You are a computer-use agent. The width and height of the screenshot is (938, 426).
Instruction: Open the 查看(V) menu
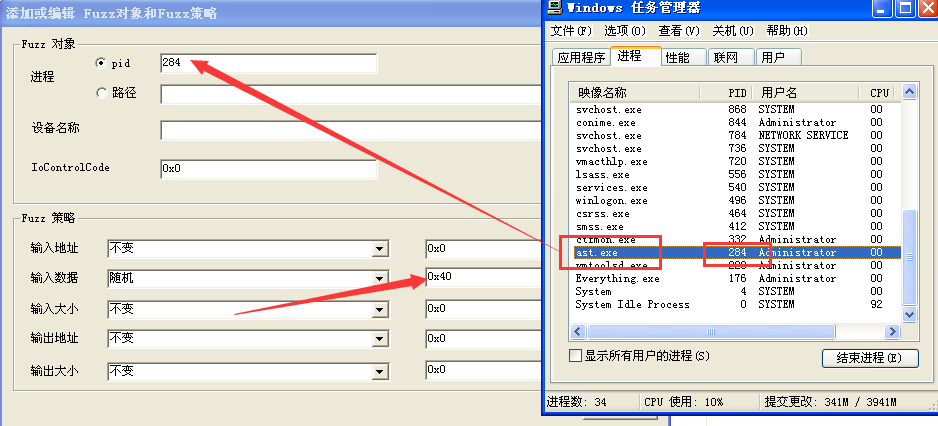pyautogui.click(x=677, y=31)
